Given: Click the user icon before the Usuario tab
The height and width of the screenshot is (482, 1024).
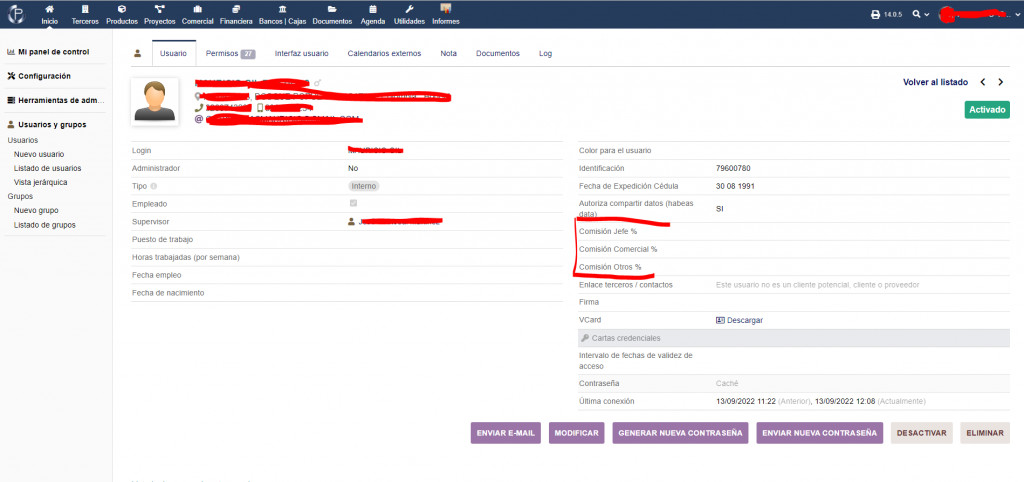Looking at the screenshot, I should point(137,54).
